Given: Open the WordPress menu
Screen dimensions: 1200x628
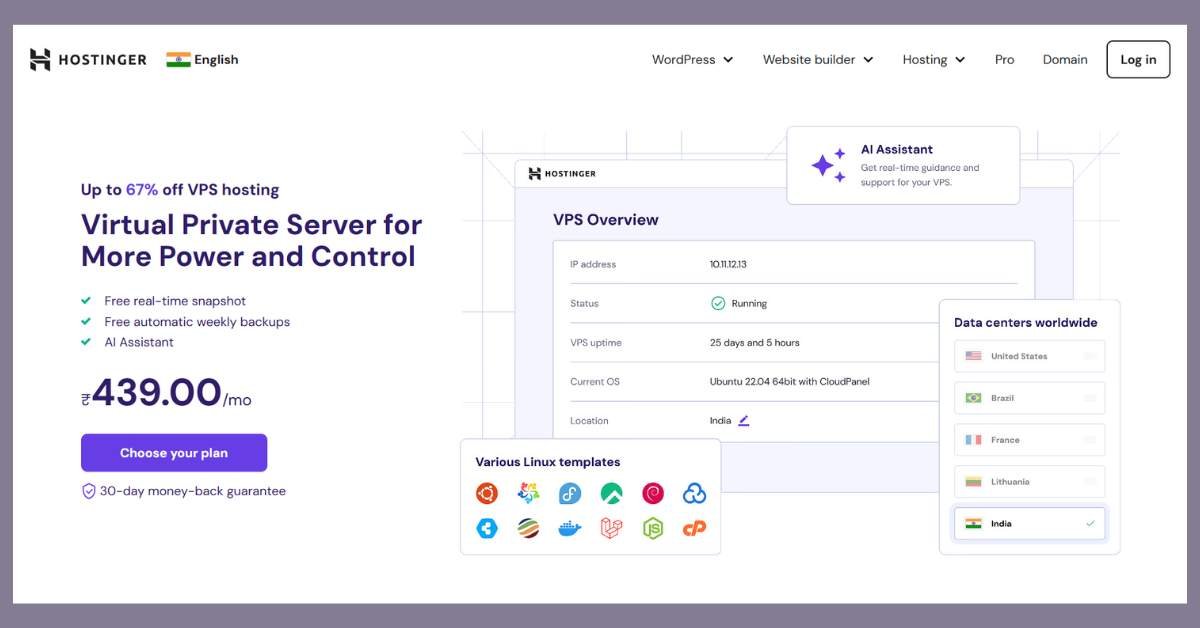Looking at the screenshot, I should (x=692, y=60).
